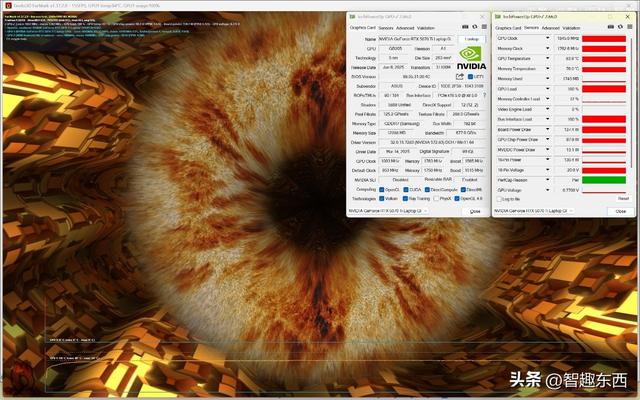Viewport: 640px width, 400px height.
Task: Click the screenshot camera icon in Graphics Card window
Action: tap(465, 27)
